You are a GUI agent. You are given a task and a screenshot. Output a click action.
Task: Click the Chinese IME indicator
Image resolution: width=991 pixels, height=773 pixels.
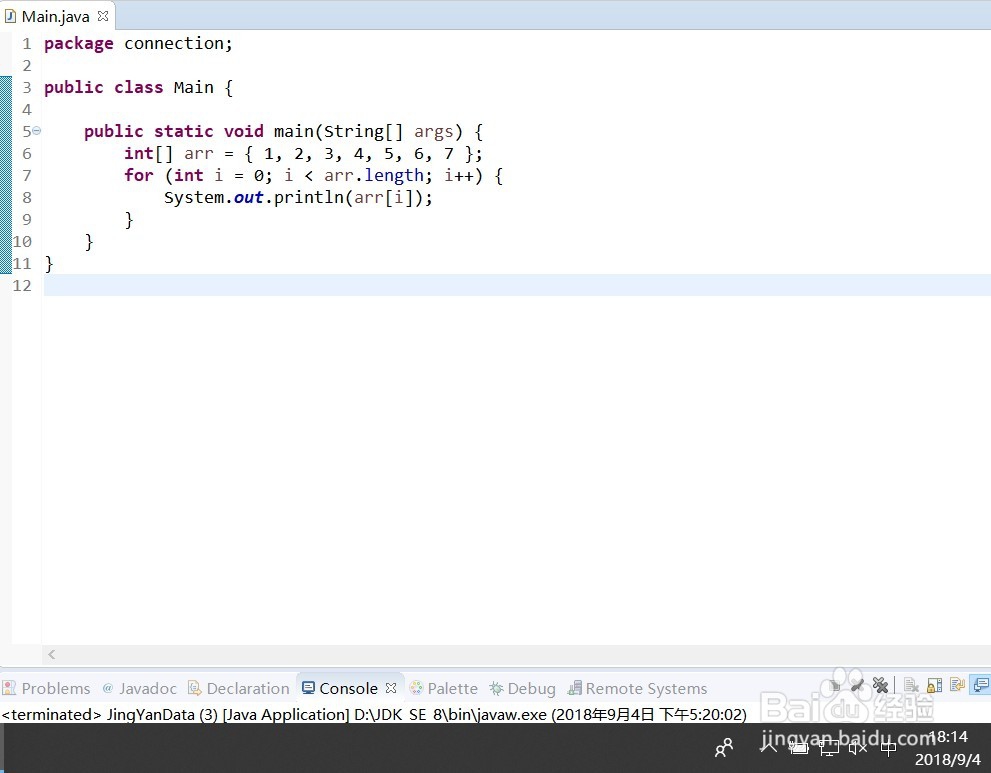click(x=889, y=748)
